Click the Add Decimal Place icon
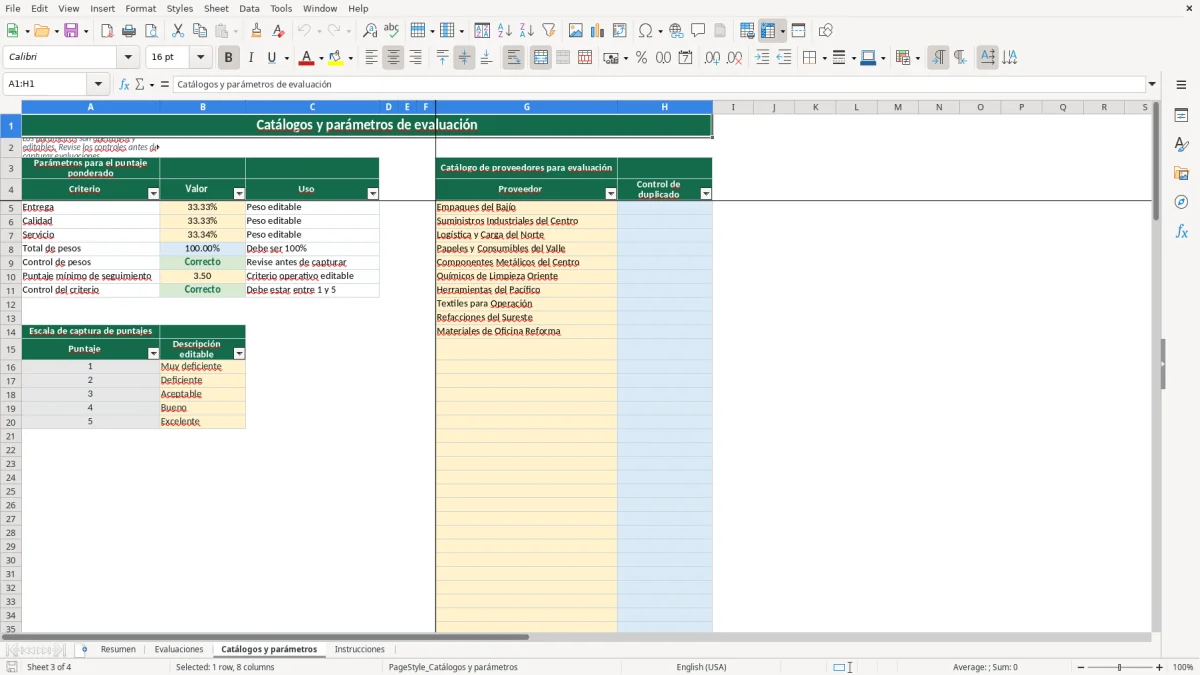The width and height of the screenshot is (1200, 675). (712, 58)
